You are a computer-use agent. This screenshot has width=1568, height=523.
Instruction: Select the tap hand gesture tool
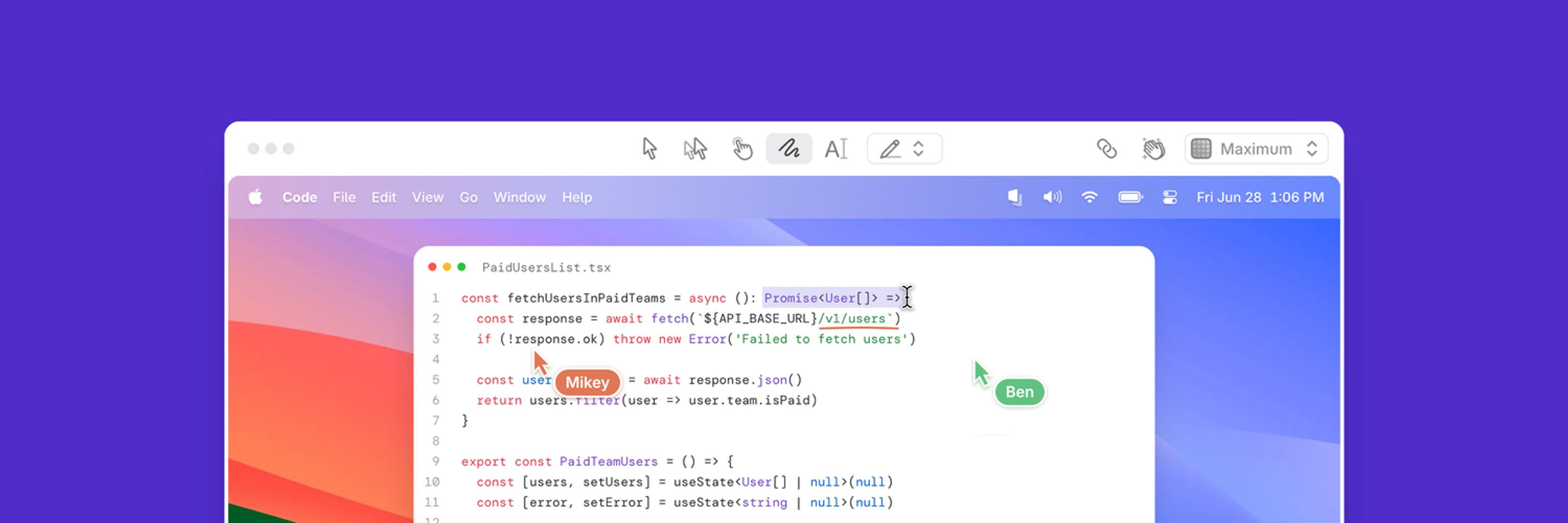742,149
